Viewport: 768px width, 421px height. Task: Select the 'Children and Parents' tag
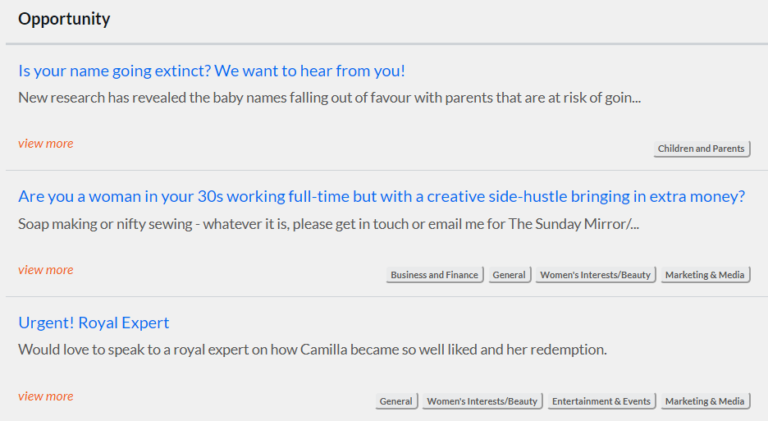pos(701,149)
